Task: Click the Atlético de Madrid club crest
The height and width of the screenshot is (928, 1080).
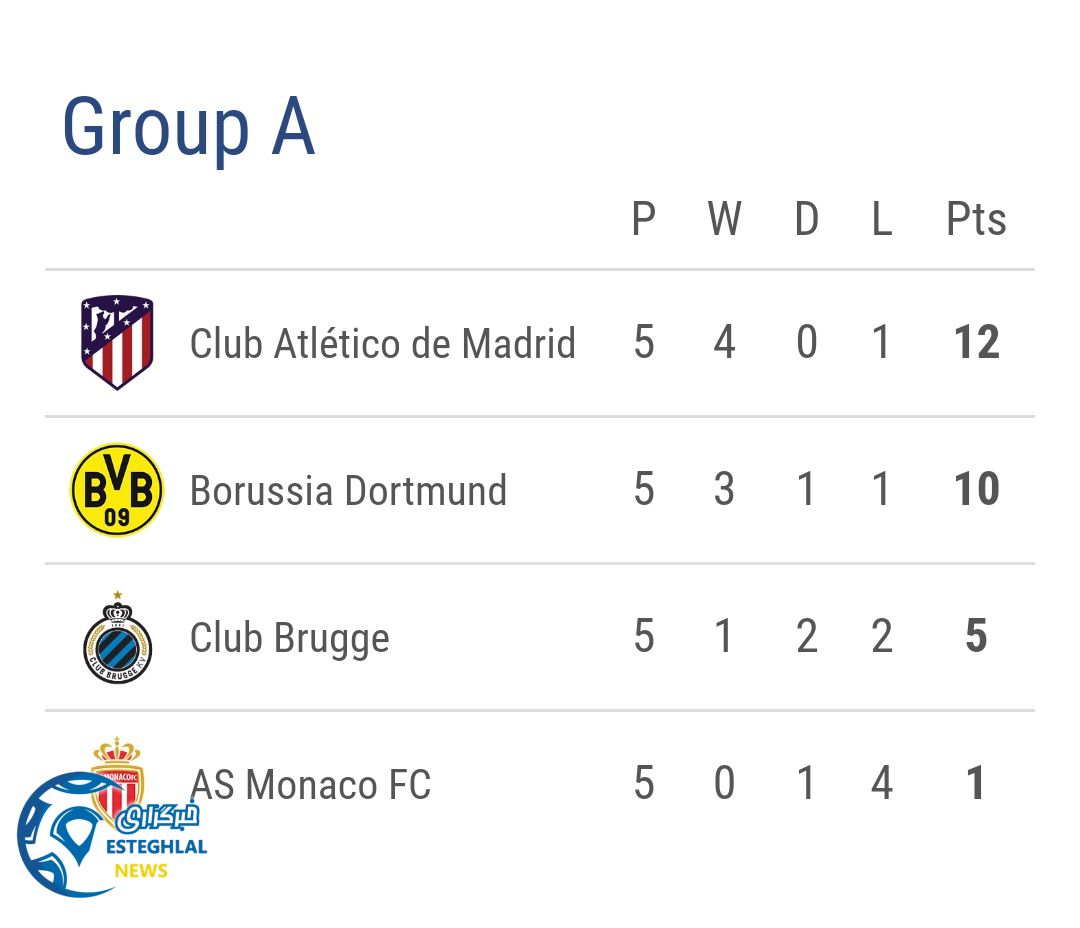Action: [117, 342]
